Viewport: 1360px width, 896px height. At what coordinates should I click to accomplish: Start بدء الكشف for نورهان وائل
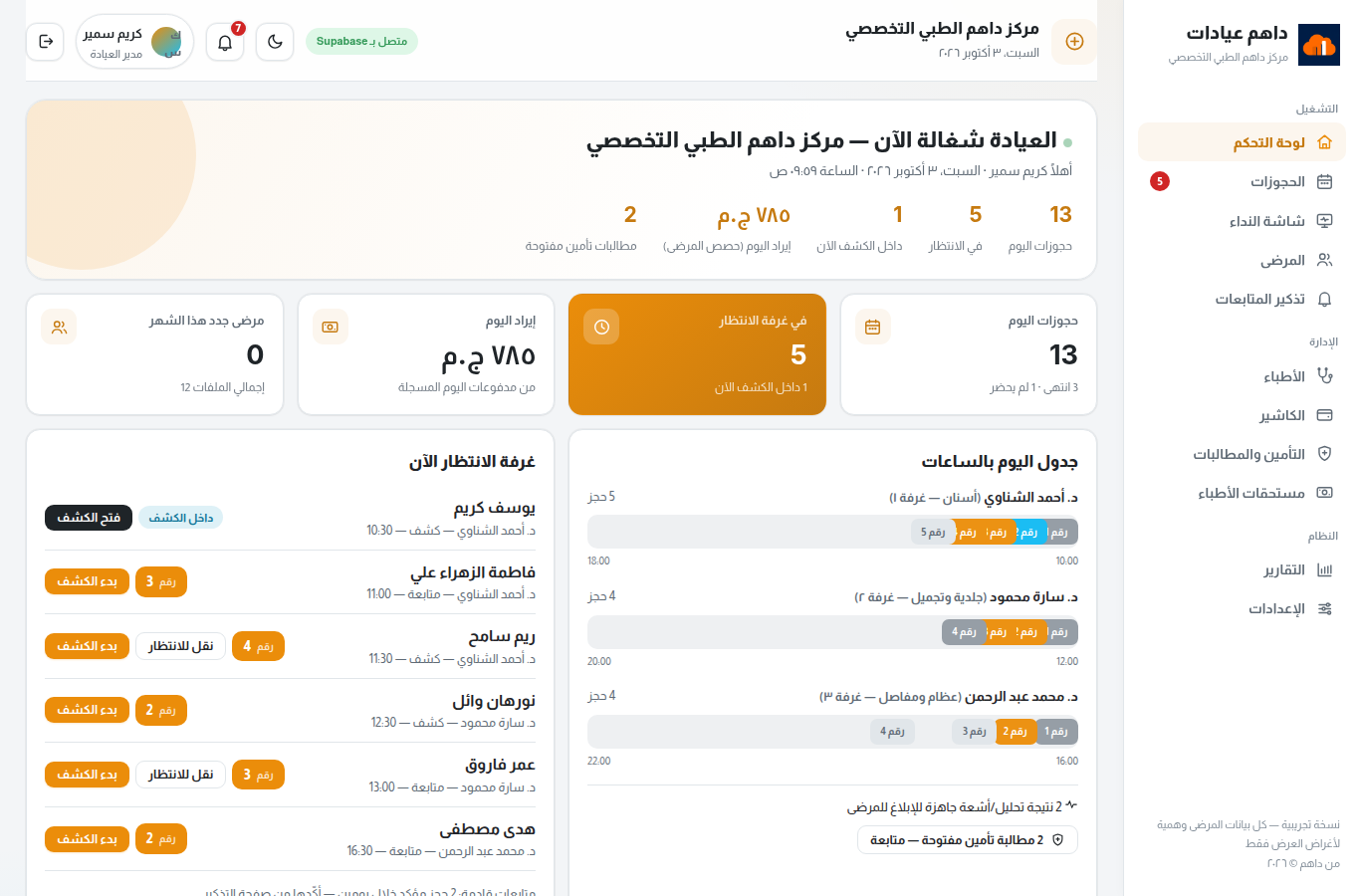[x=87, y=710]
